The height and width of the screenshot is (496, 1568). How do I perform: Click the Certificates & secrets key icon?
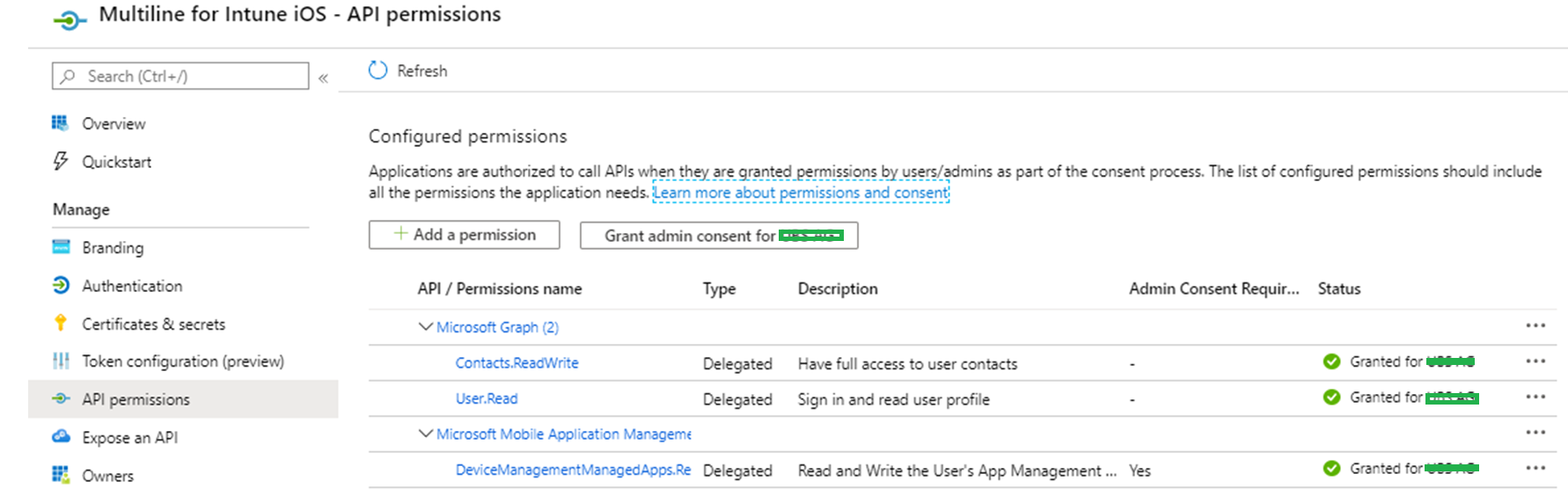[61, 323]
